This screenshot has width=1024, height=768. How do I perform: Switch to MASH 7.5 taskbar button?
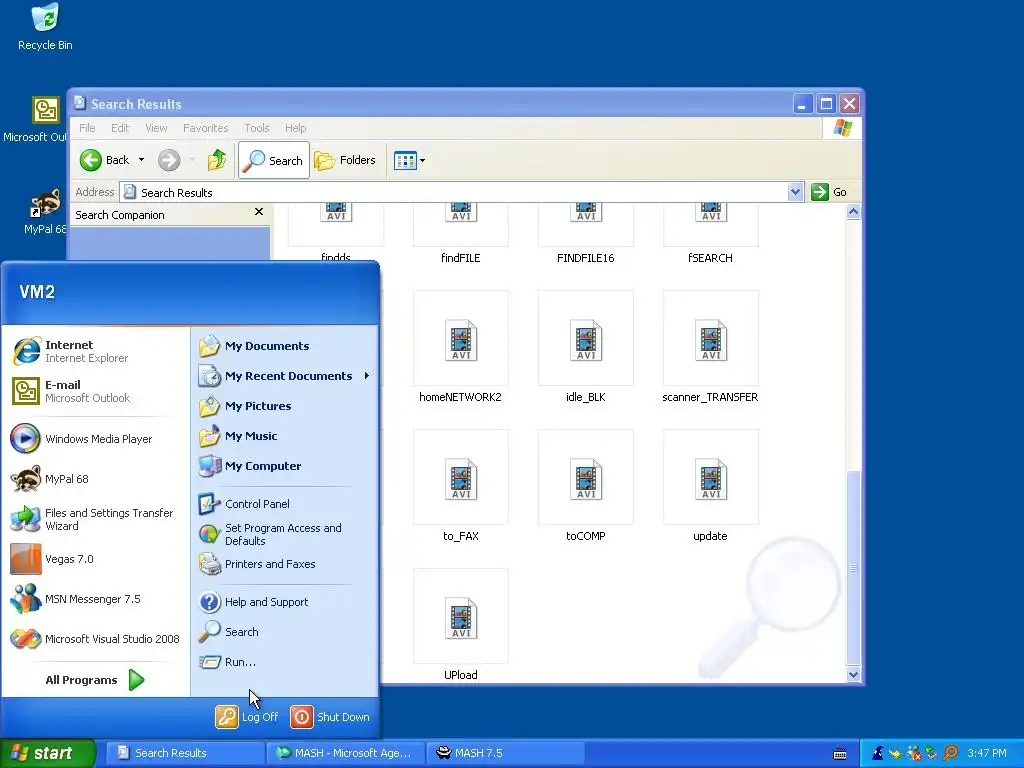505,753
